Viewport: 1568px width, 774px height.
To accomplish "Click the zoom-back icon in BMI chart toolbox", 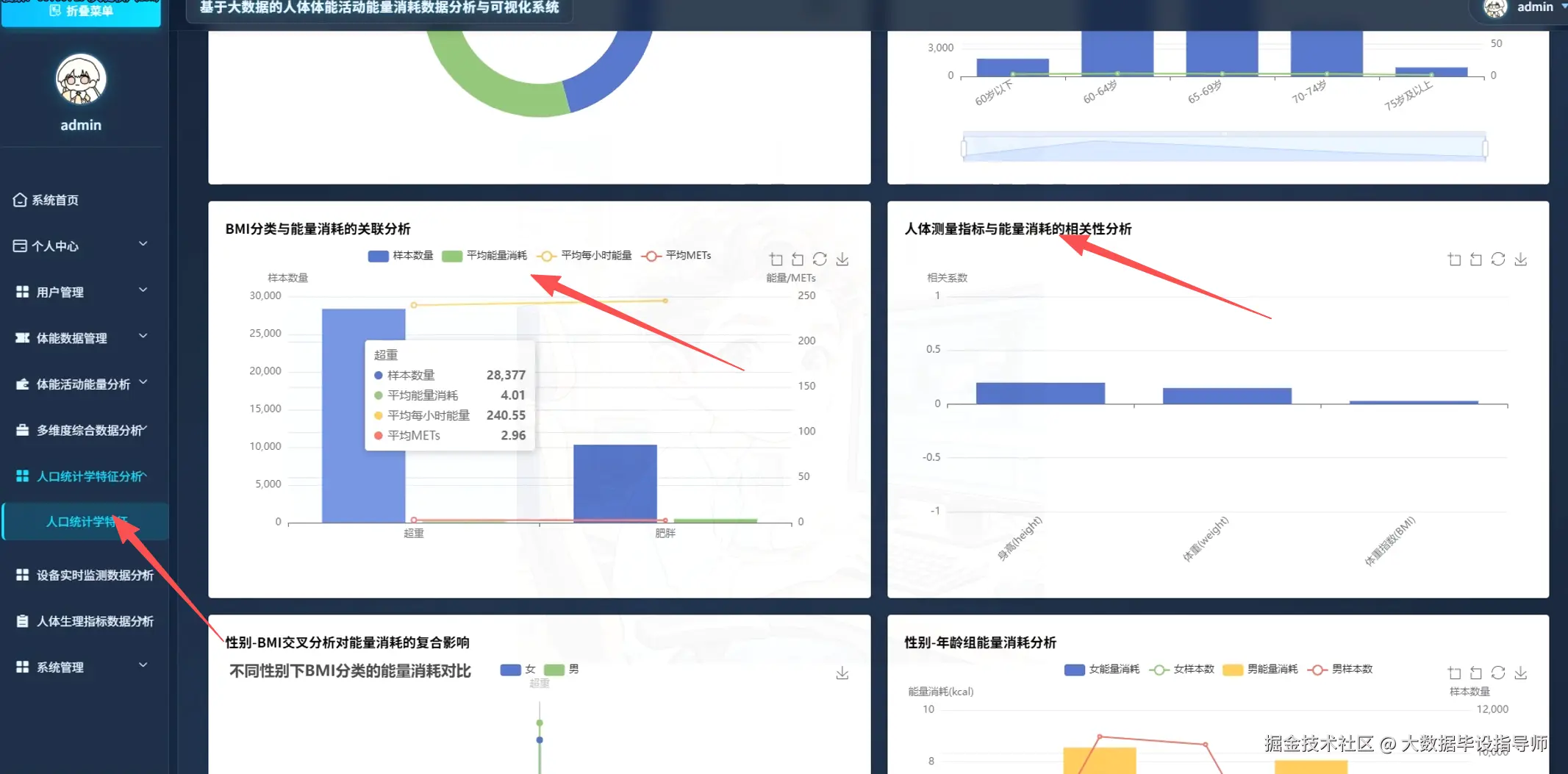I will tap(798, 259).
